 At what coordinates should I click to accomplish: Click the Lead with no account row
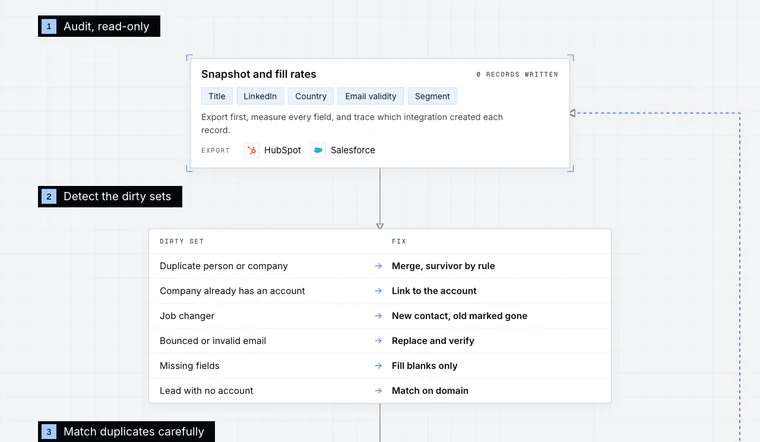tap(380, 391)
